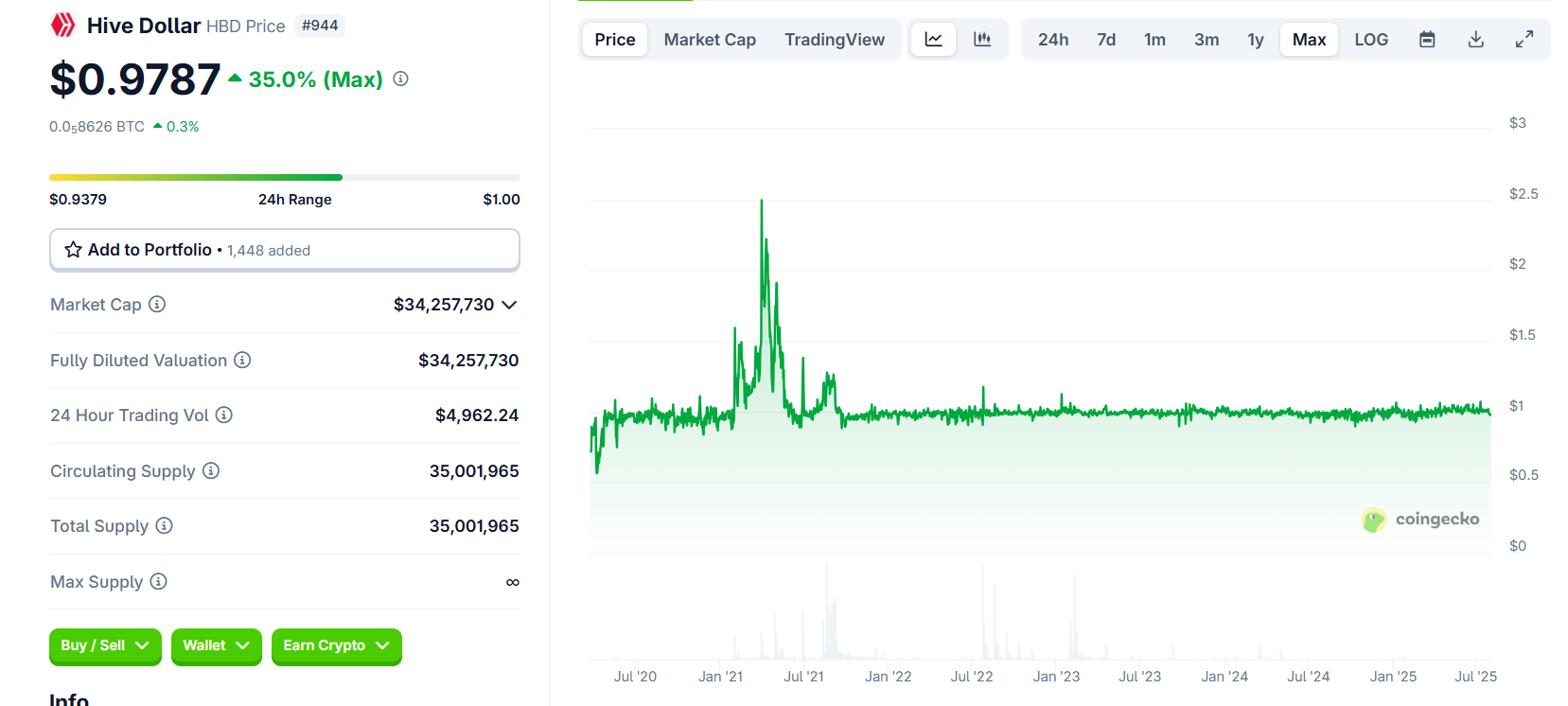The image size is (1568, 706).
Task: Click the Add to Portfolio button
Action: 285,250
